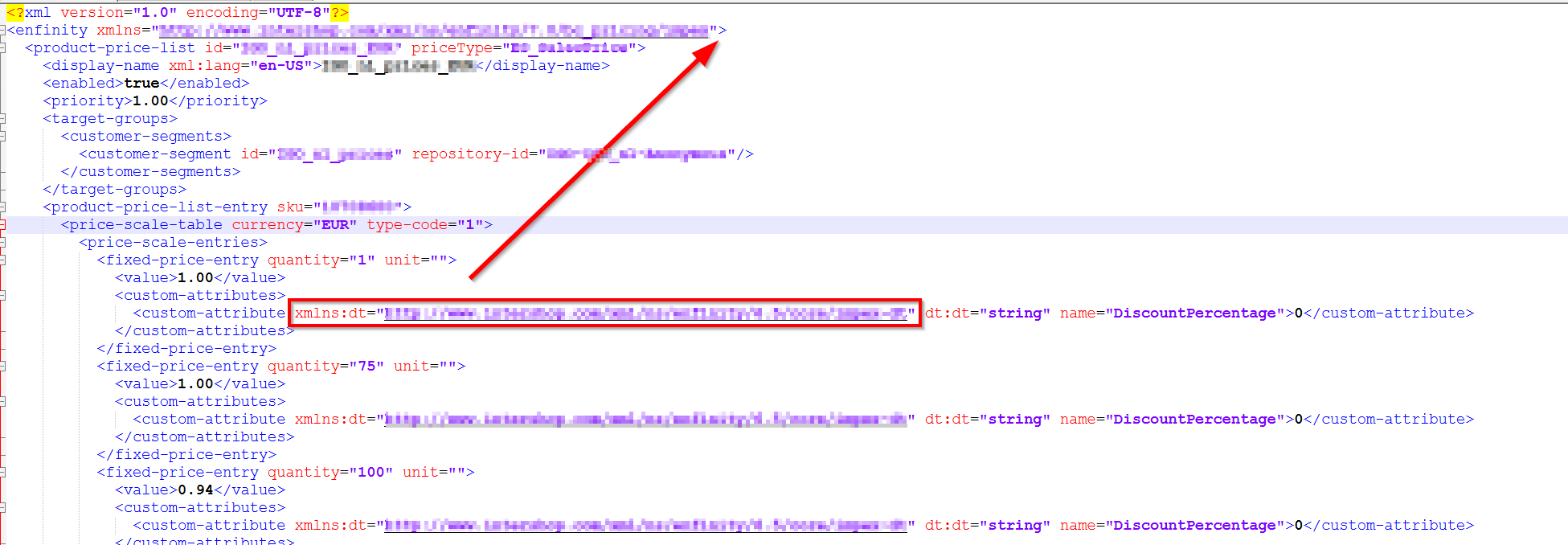Click the opening <customer-segments> tag
This screenshot has height=545, width=1568.
pyautogui.click(x=145, y=137)
